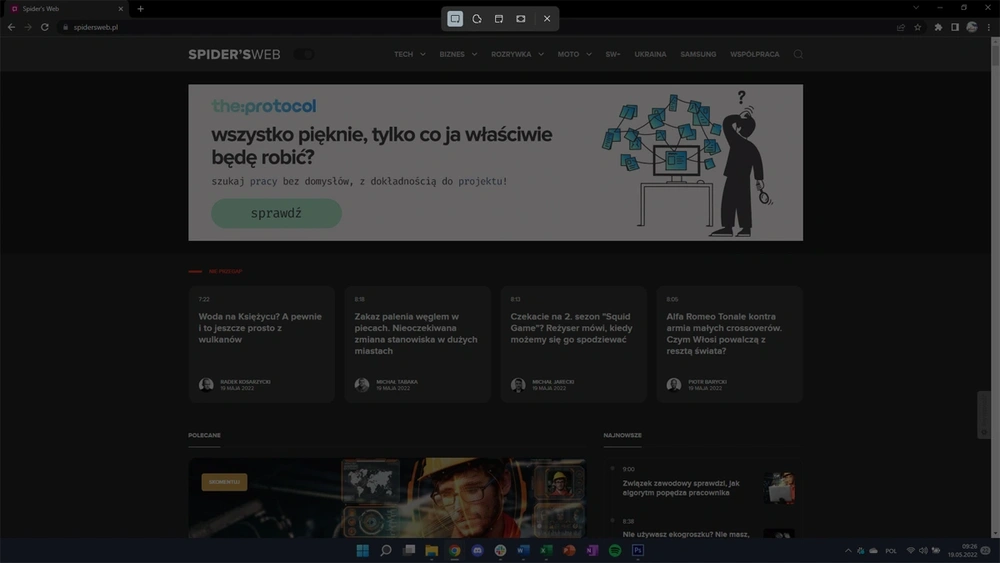
Task: Open the WSPÓŁPRACA section
Action: (x=754, y=54)
